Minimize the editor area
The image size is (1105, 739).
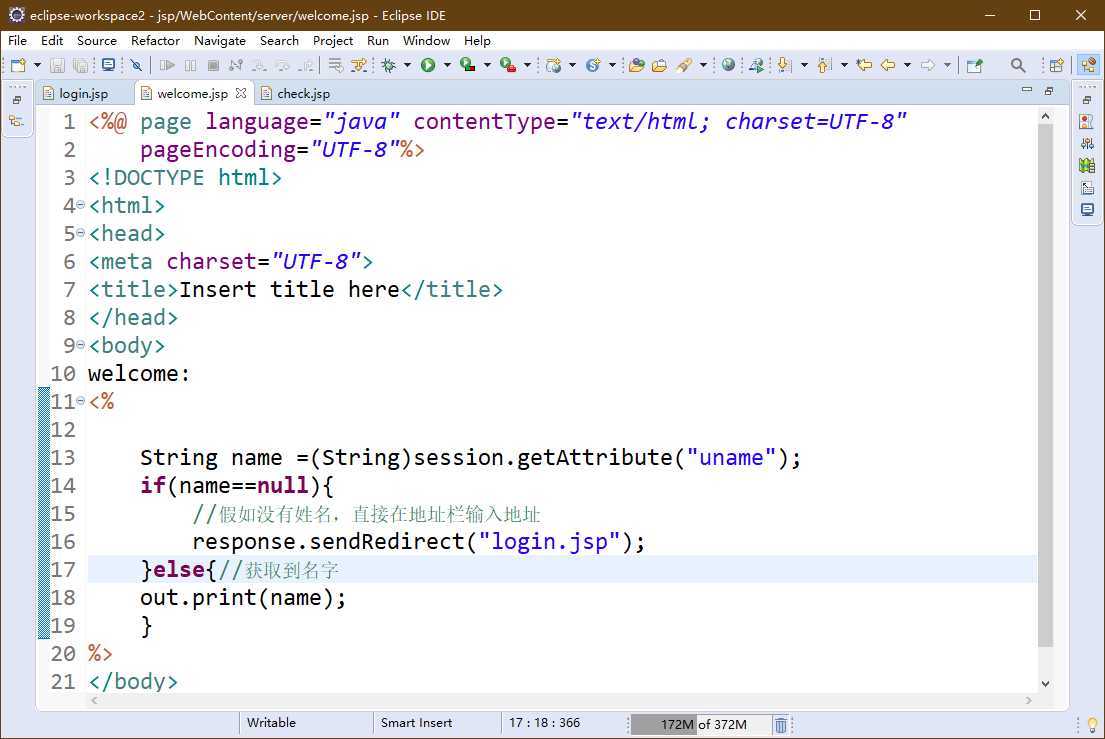point(1027,90)
